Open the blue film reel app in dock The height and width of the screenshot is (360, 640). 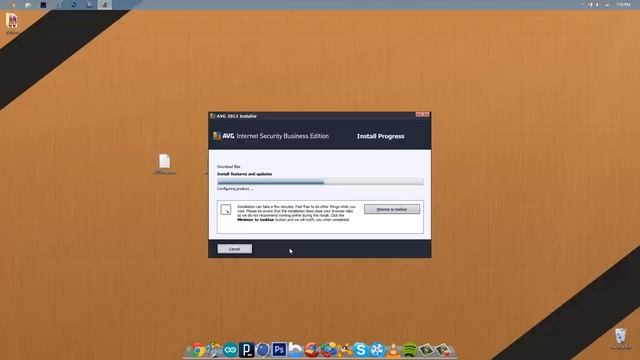point(377,350)
